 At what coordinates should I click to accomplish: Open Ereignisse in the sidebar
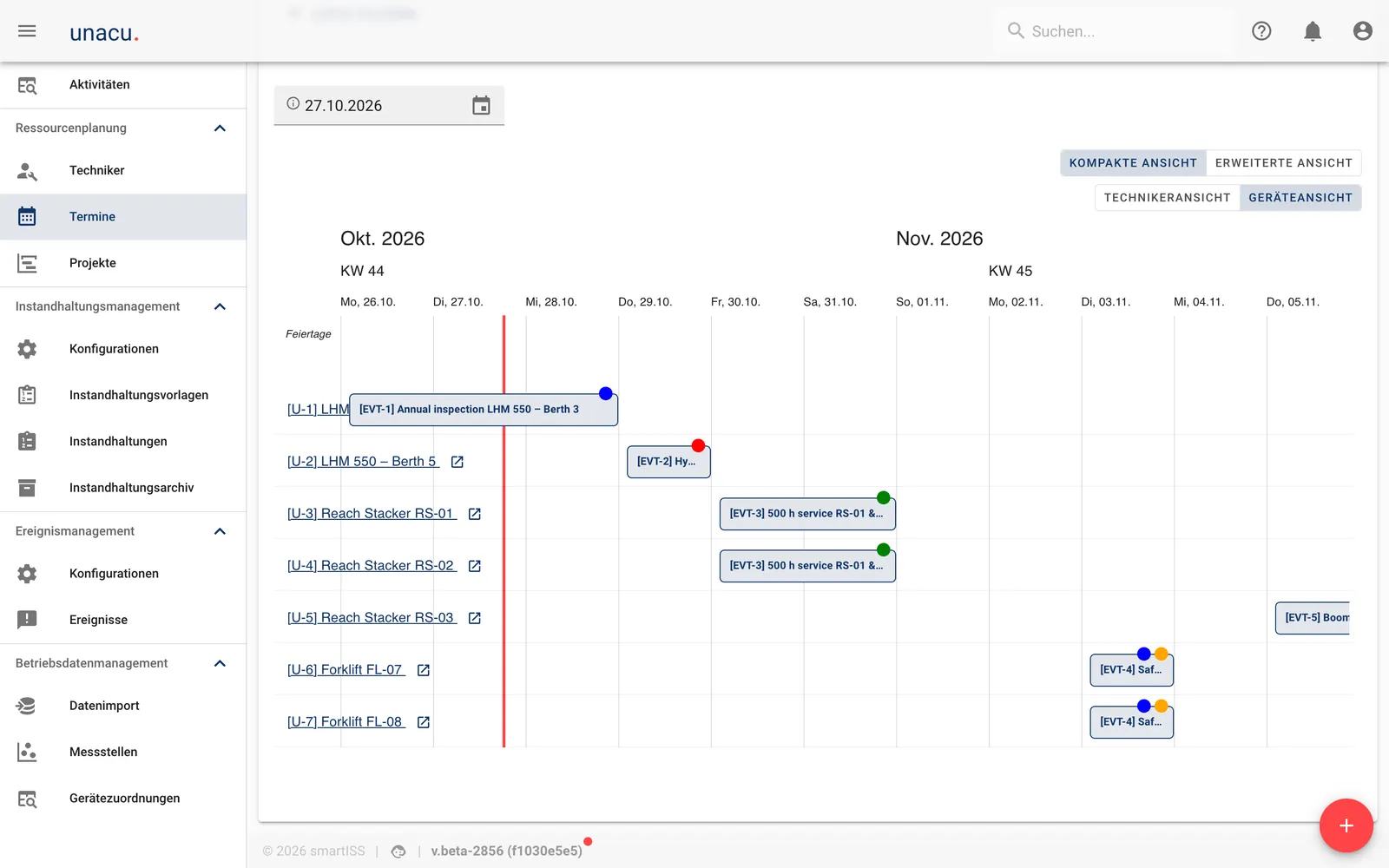pos(123,620)
